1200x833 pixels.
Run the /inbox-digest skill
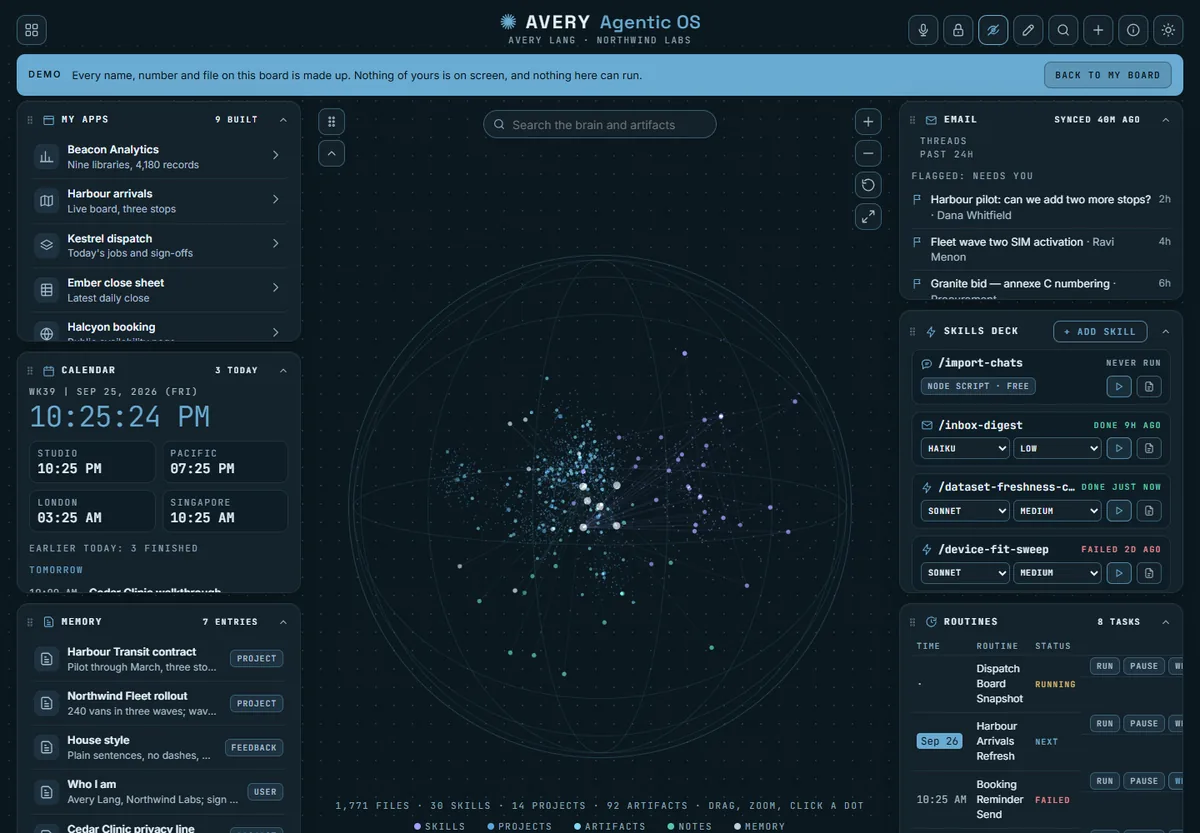pyautogui.click(x=1119, y=448)
